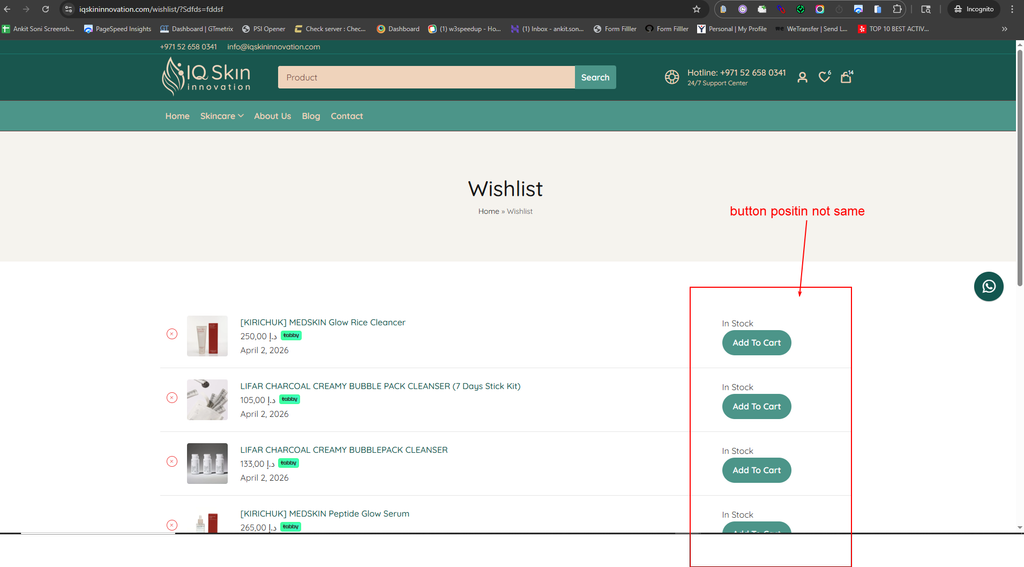This screenshot has width=1024, height=567.
Task: Open the WeTransfer bookmark
Action: (810, 29)
